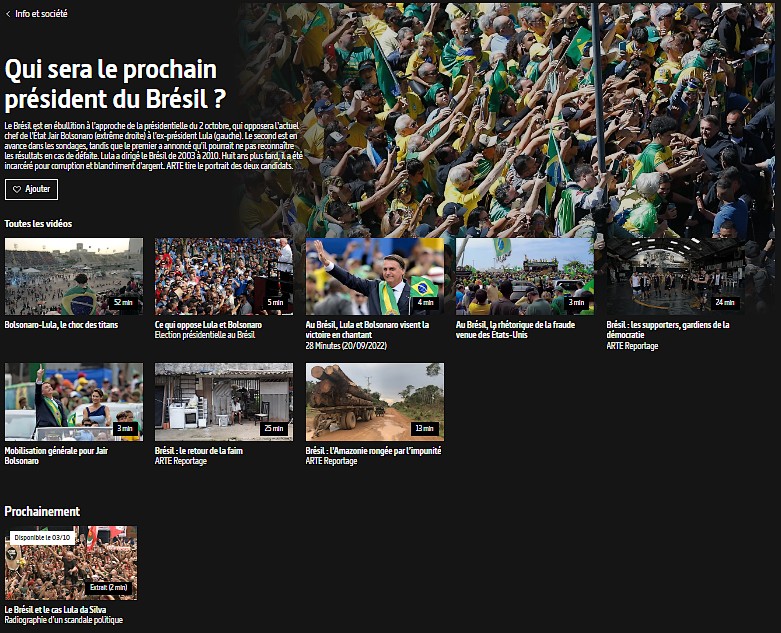Add this collection with the Ajouter button
781x633 pixels.
click(31, 189)
